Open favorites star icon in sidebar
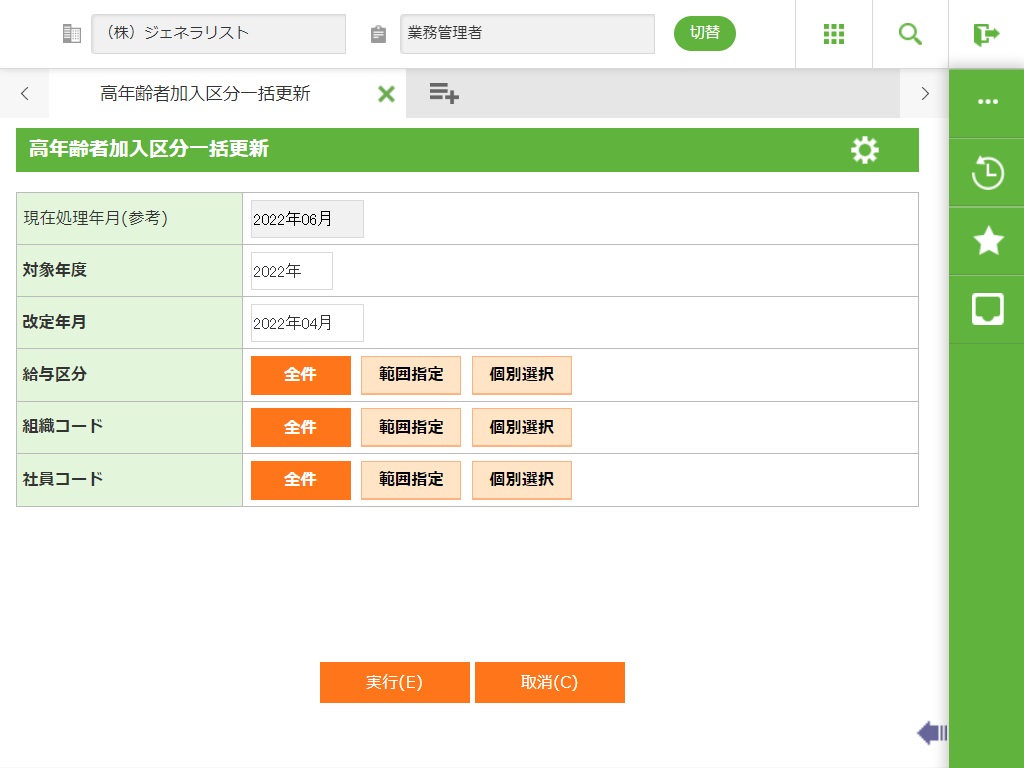This screenshot has width=1024, height=768. tap(987, 241)
